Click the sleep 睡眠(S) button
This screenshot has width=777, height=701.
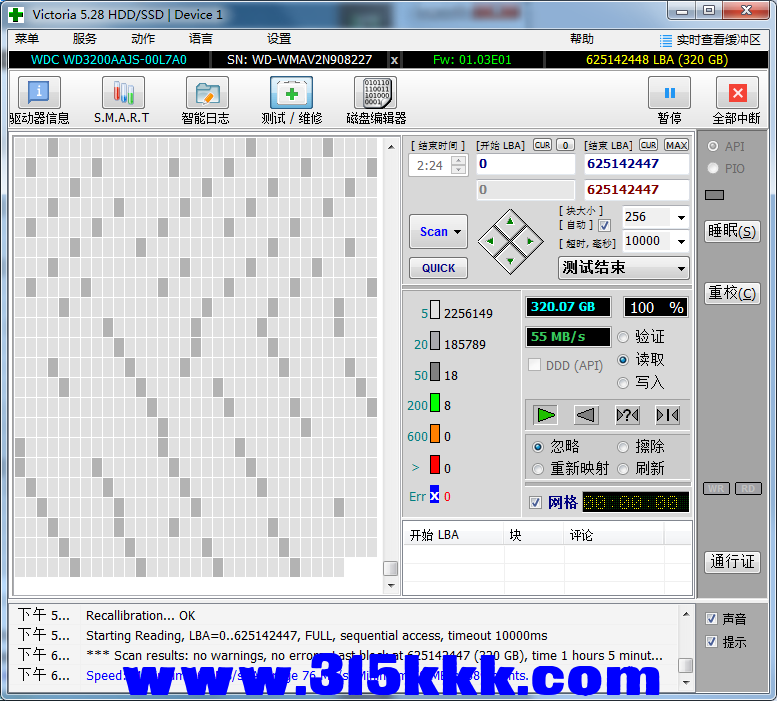pyautogui.click(x=732, y=231)
